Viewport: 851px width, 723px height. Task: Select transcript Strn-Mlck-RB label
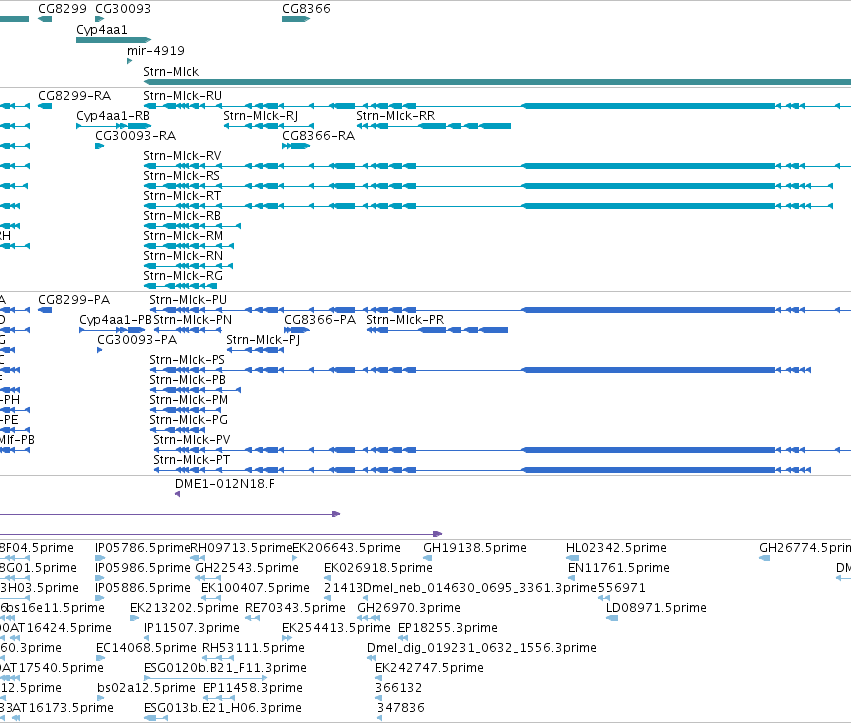click(x=182, y=216)
